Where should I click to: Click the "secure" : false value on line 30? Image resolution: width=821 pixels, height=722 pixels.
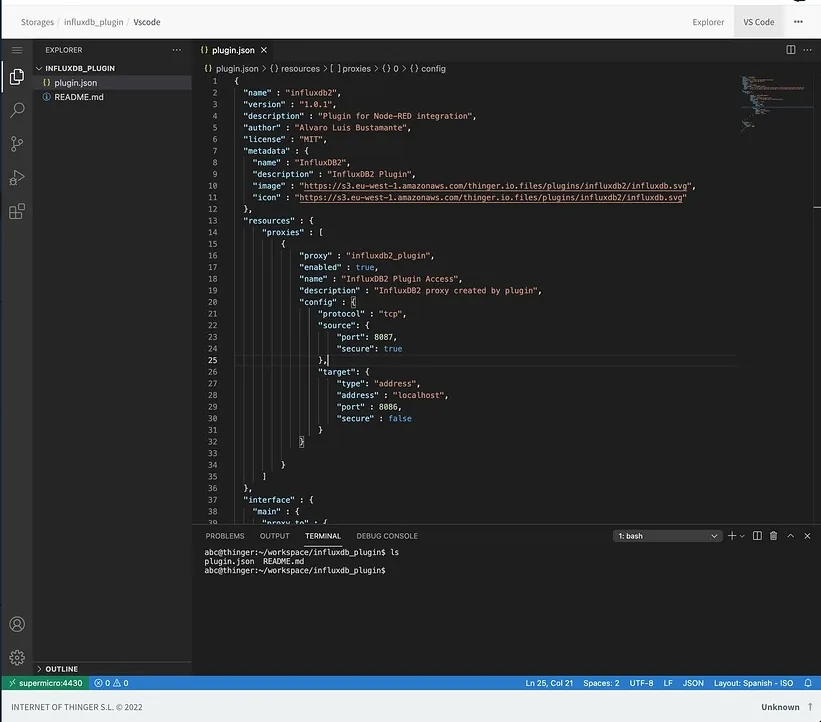click(x=400, y=418)
